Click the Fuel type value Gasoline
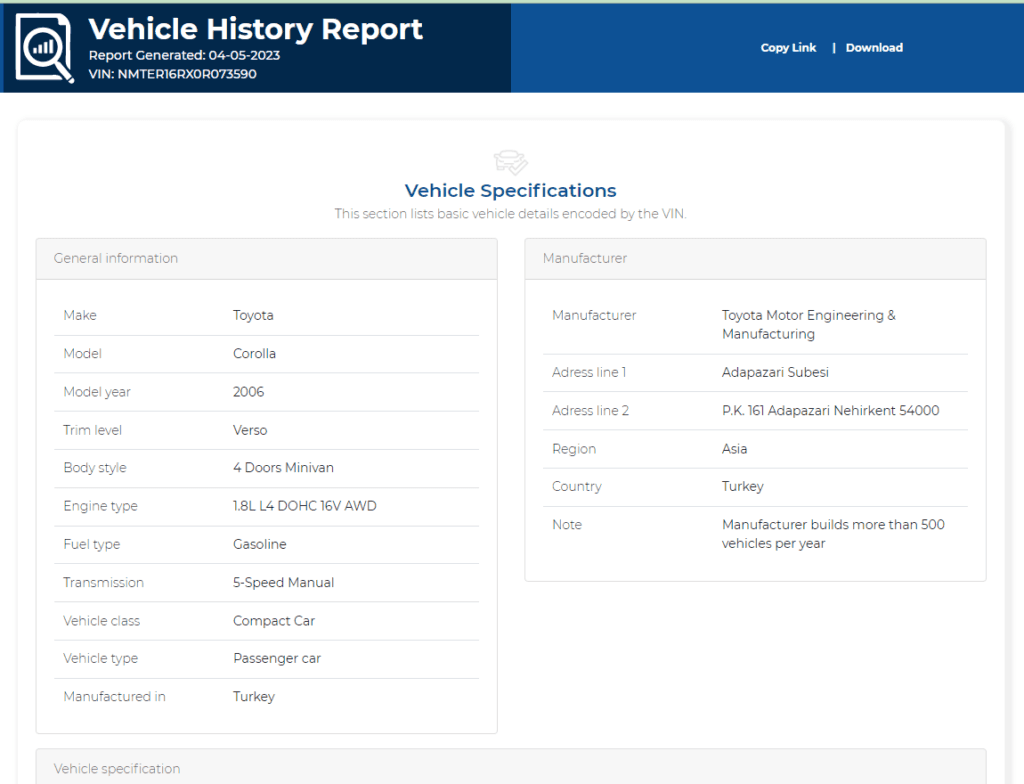Screen dimensions: 1024x784 click(x=260, y=544)
